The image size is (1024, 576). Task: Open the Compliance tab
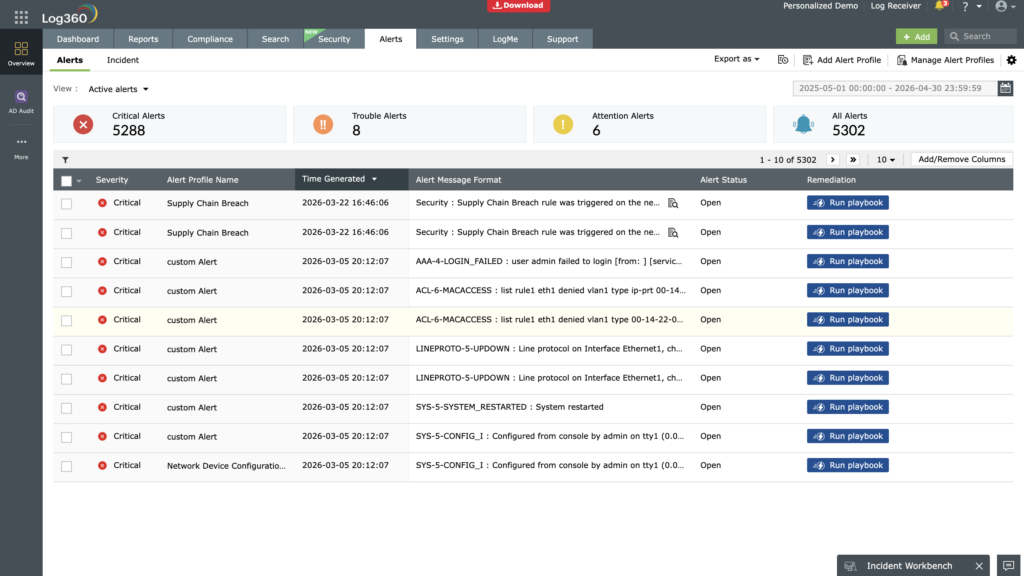tap(210, 39)
